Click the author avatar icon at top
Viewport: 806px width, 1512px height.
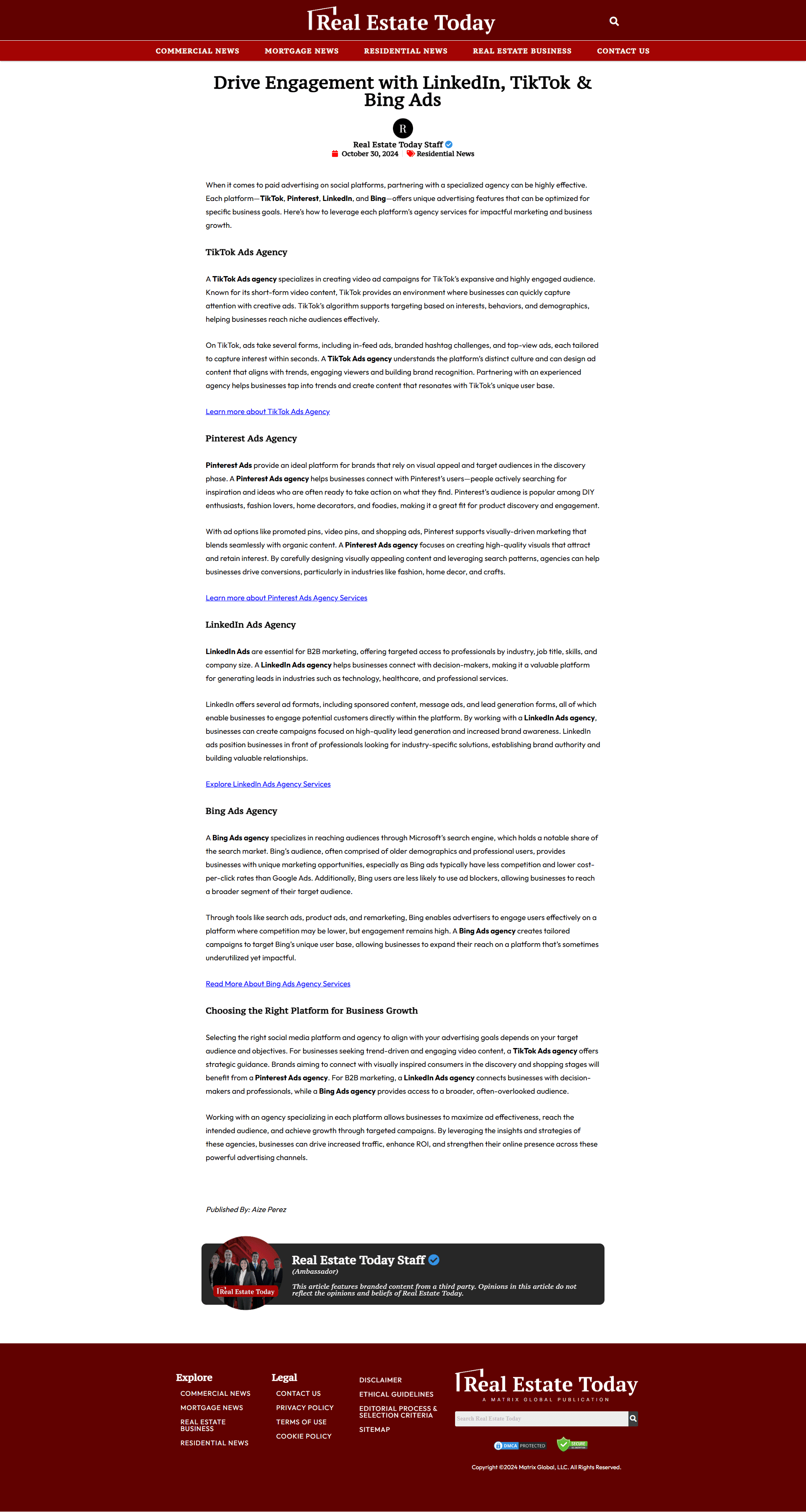[403, 128]
